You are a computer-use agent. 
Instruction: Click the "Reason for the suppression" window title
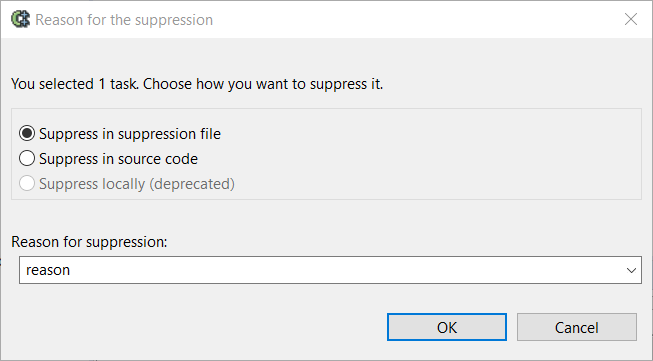124,20
